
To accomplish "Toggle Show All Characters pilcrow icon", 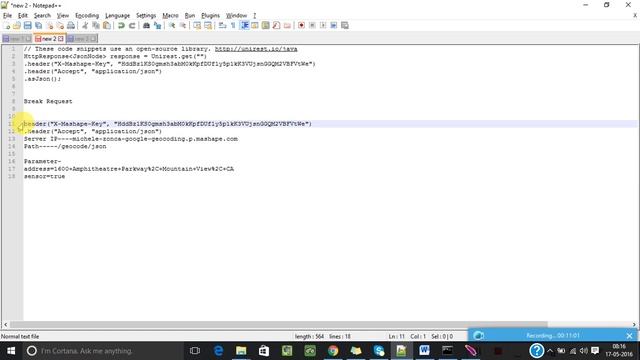I will point(233,25).
